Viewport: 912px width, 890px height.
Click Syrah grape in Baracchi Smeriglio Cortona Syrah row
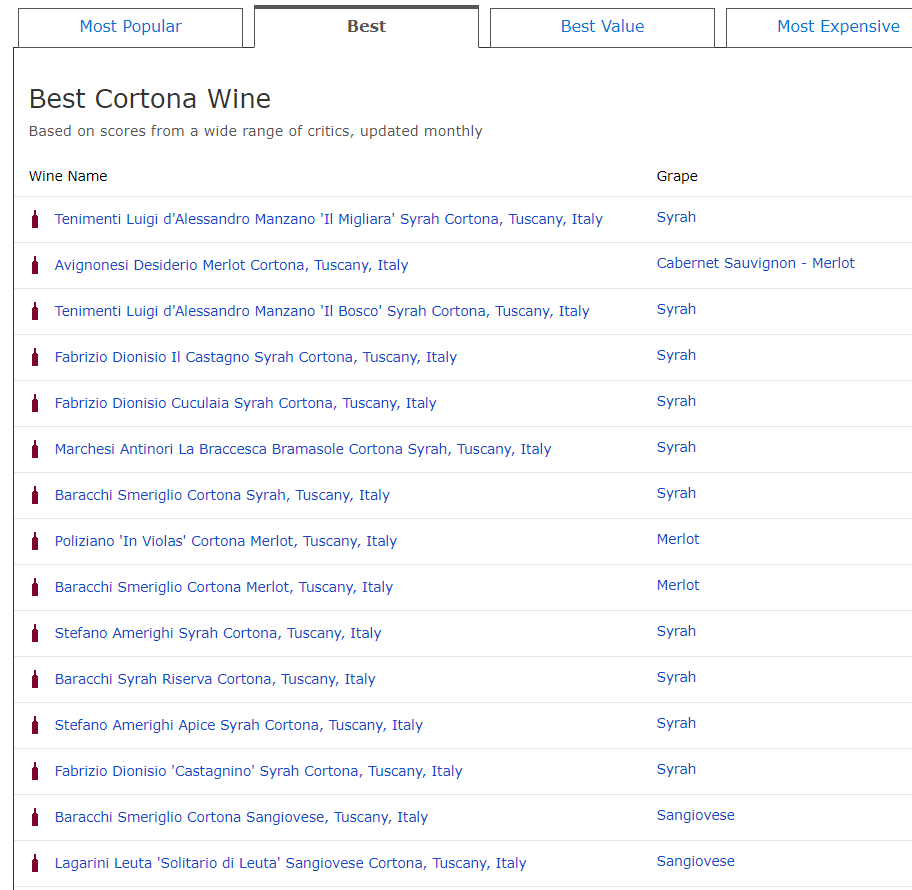pos(676,493)
